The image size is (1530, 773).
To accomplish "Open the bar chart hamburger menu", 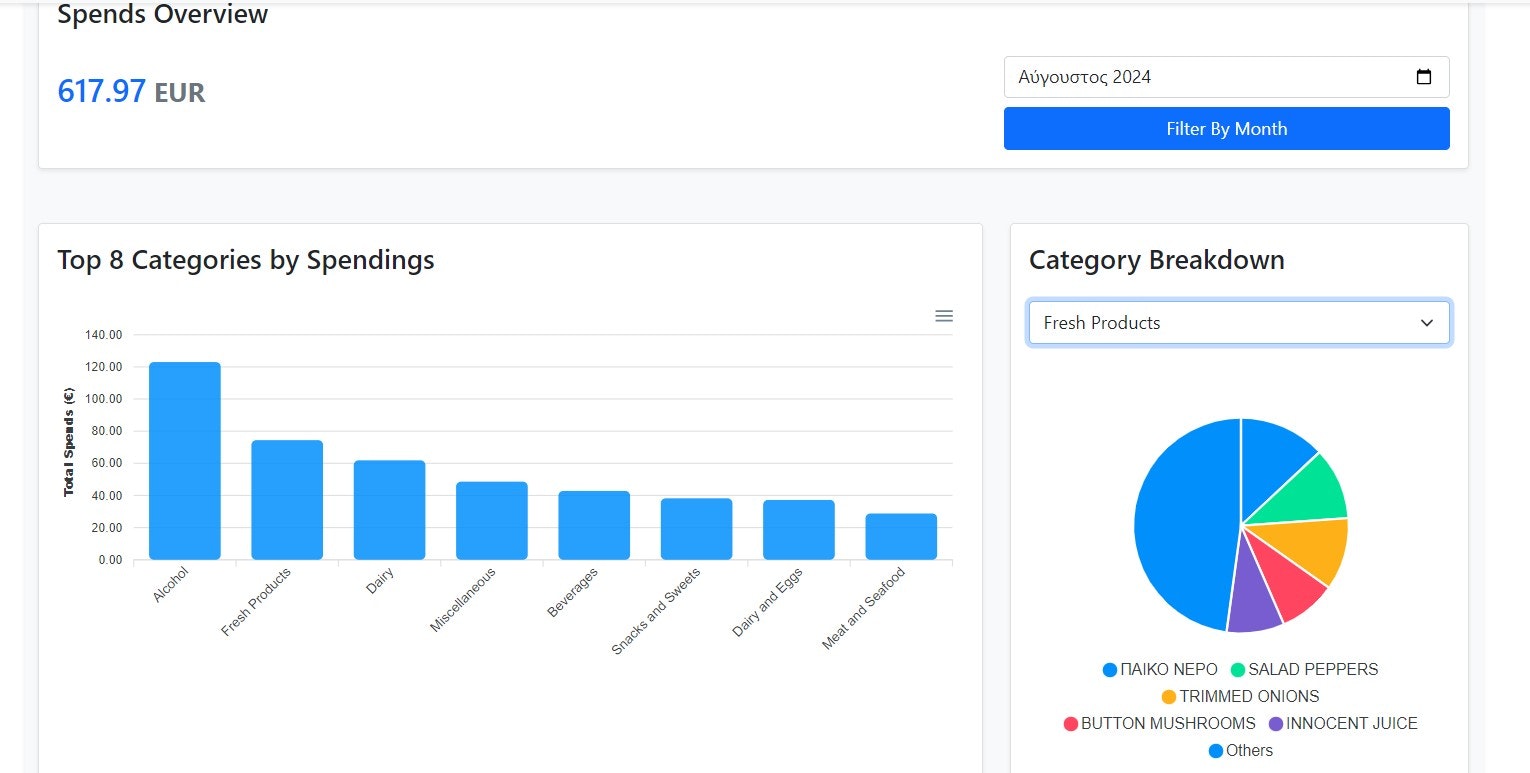I will pos(943,316).
